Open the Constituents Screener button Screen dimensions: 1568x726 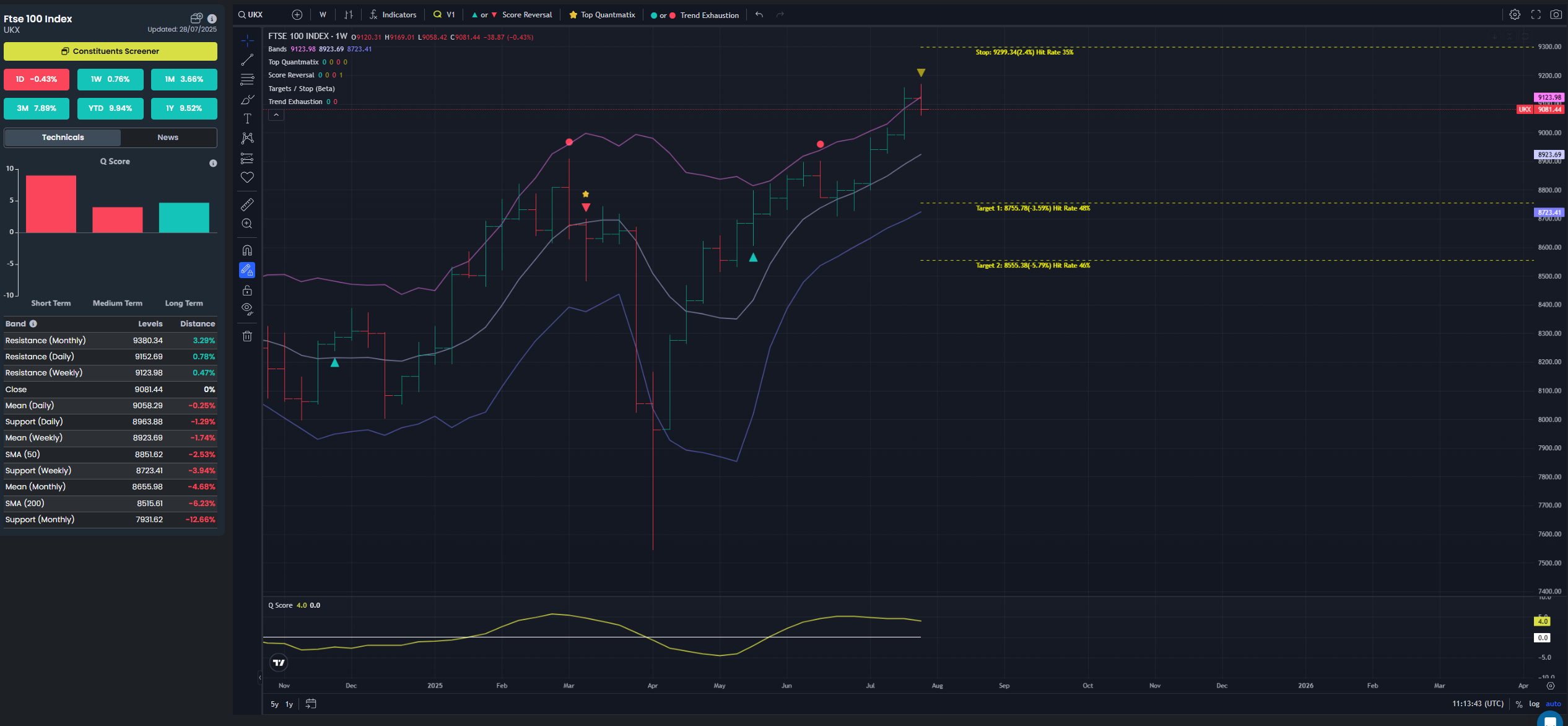(110, 51)
